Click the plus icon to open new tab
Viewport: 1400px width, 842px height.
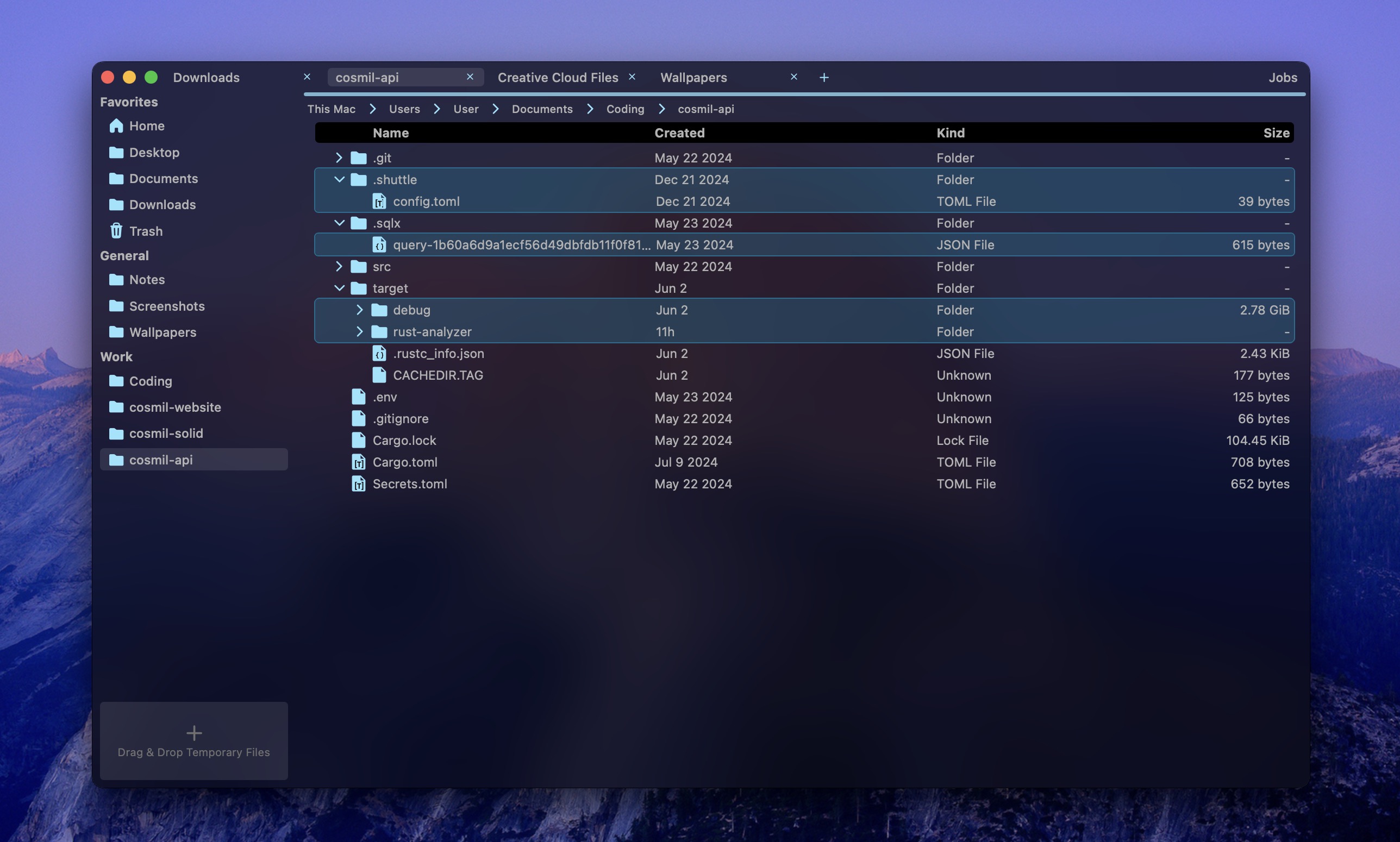tap(824, 78)
